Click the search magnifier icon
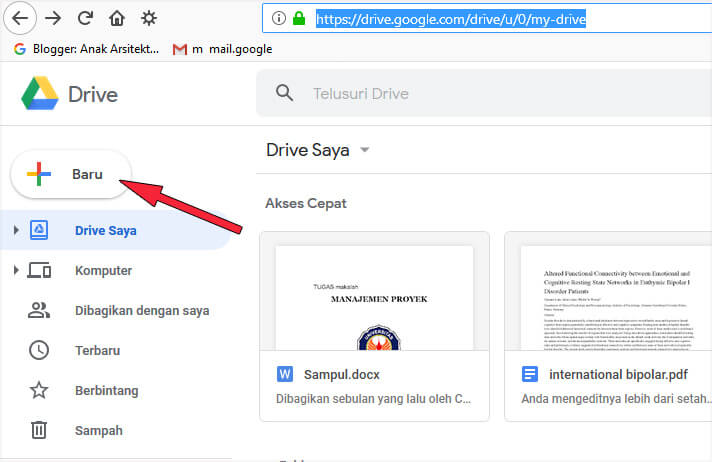Viewport: 712px width, 462px height. pyautogui.click(x=284, y=93)
